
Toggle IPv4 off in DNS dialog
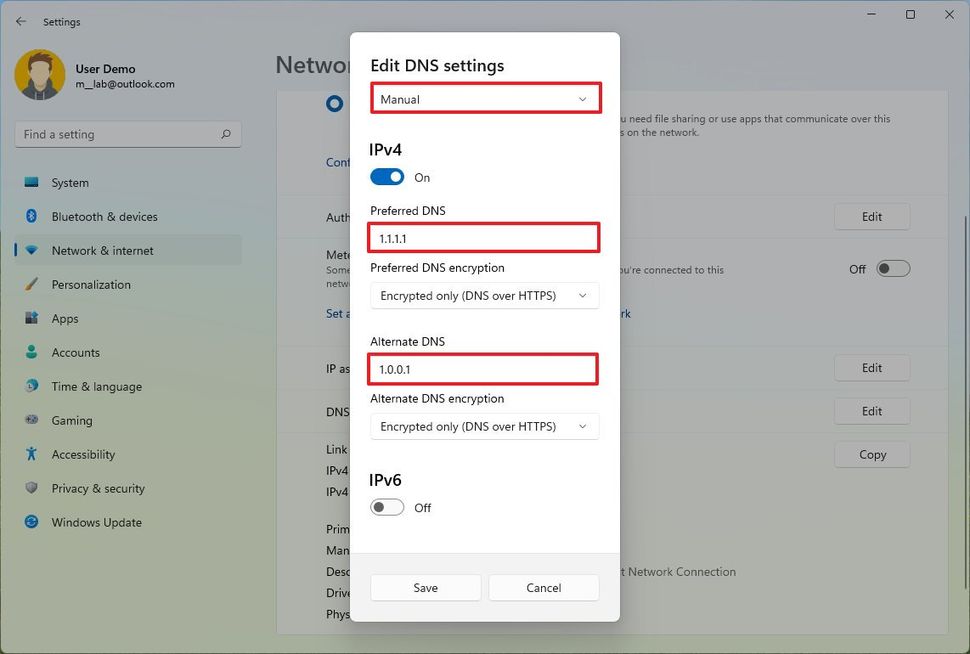[x=386, y=176]
